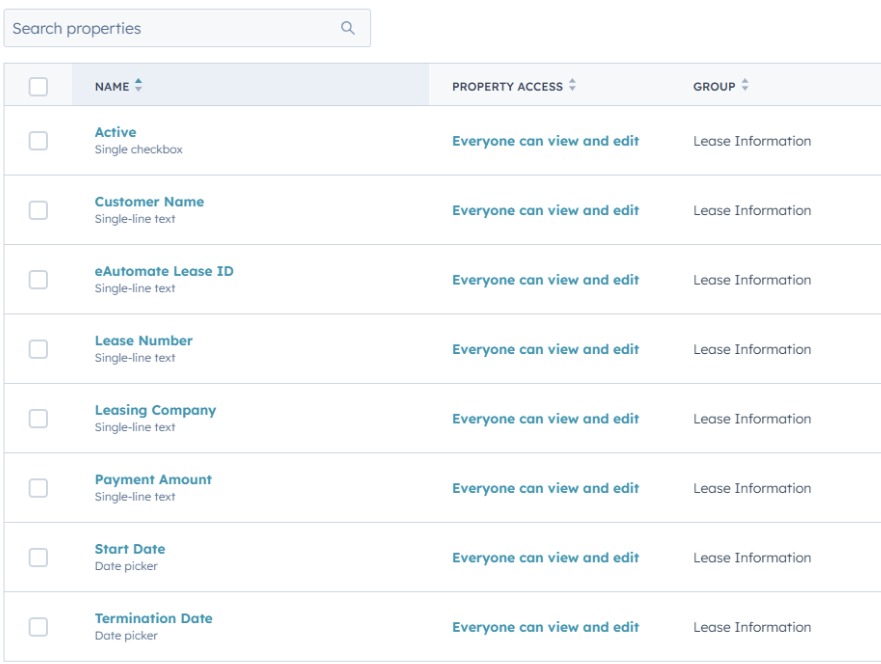Click the search magnifier icon

point(348,28)
